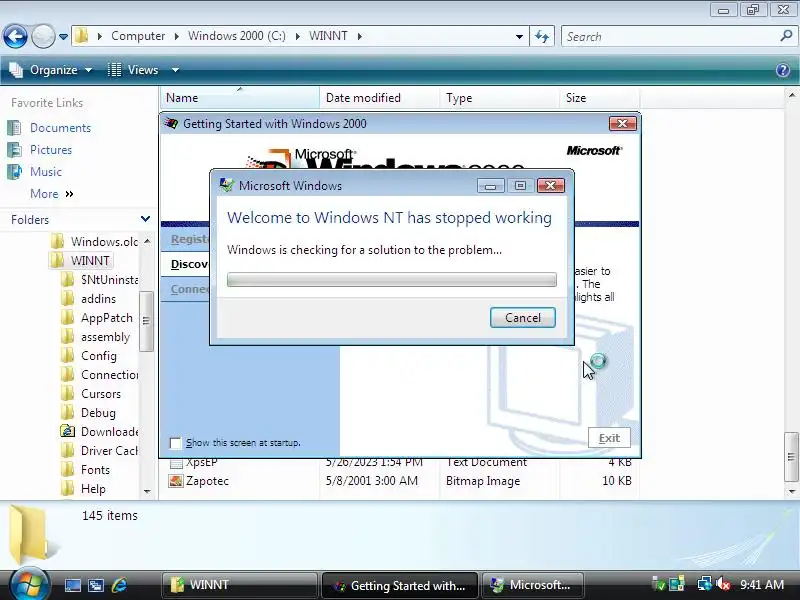
Task: Open Music favorite link
Action: tap(45, 172)
